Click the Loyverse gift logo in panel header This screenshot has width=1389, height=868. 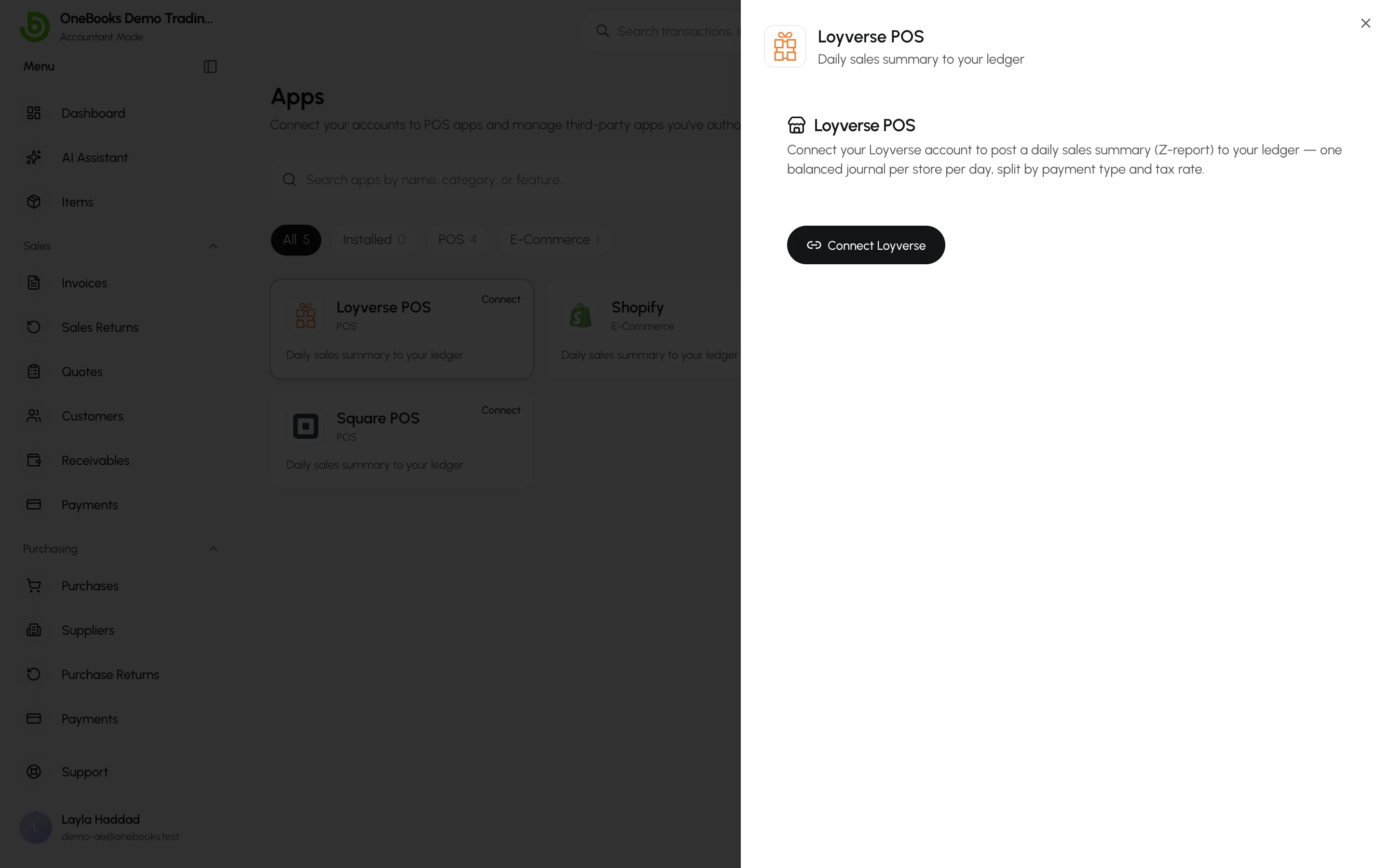click(785, 46)
